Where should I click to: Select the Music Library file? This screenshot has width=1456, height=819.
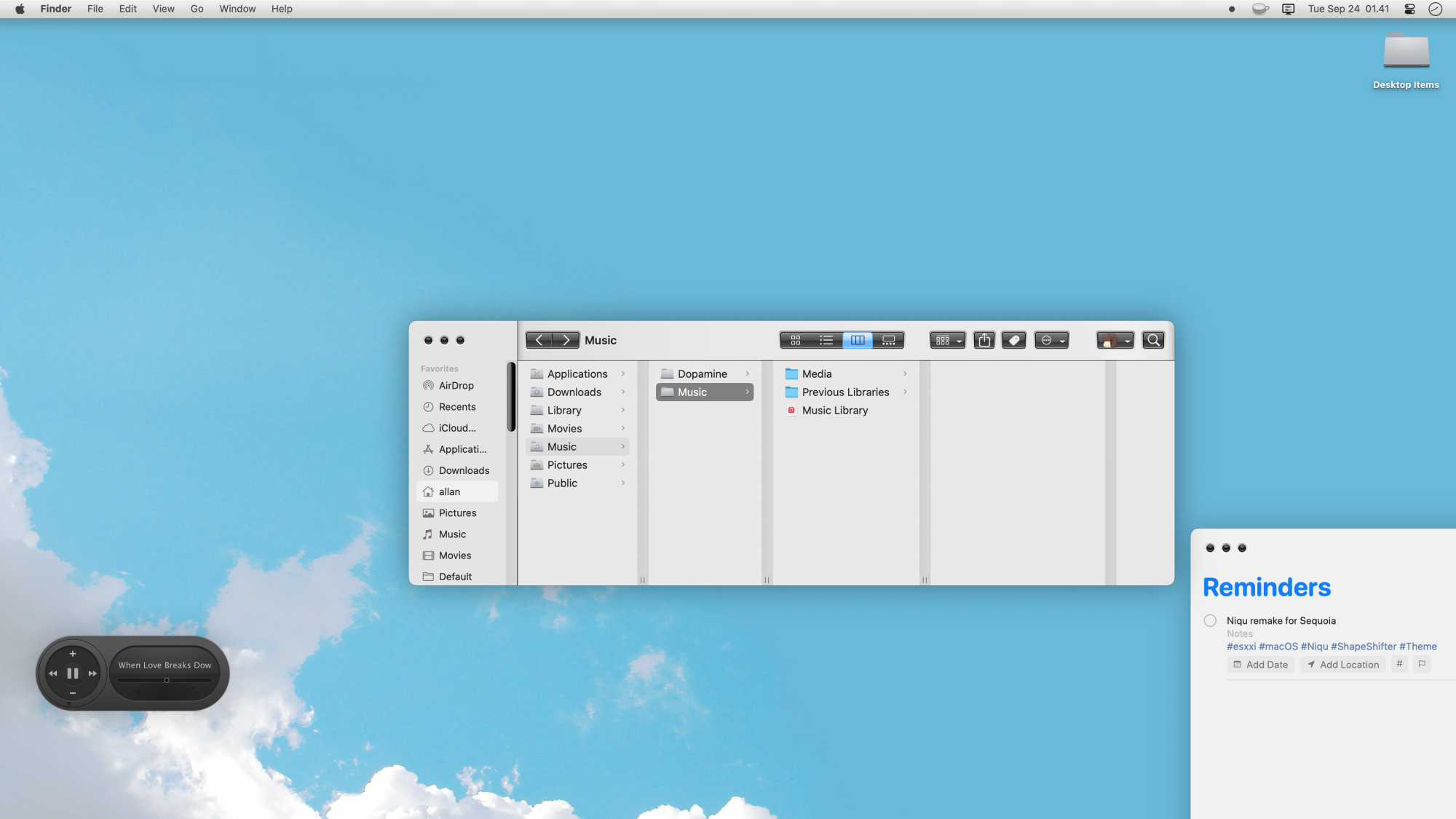pyautogui.click(x=834, y=411)
